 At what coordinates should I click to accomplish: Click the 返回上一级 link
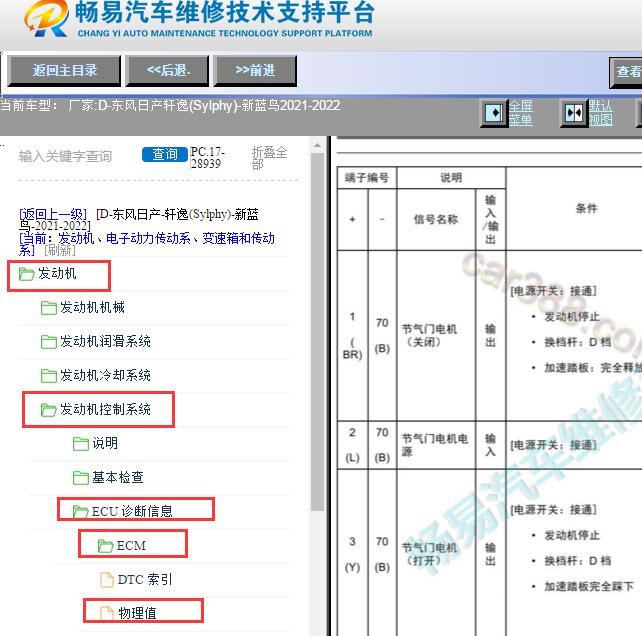pos(53,214)
